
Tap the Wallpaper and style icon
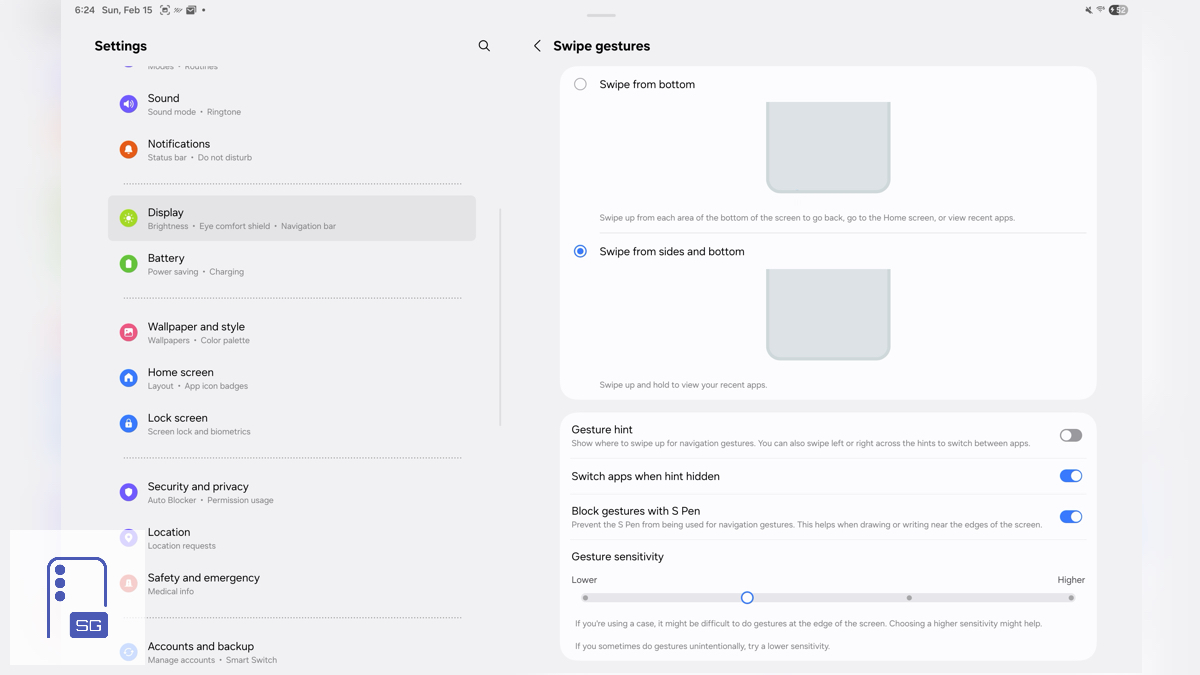(x=128, y=332)
